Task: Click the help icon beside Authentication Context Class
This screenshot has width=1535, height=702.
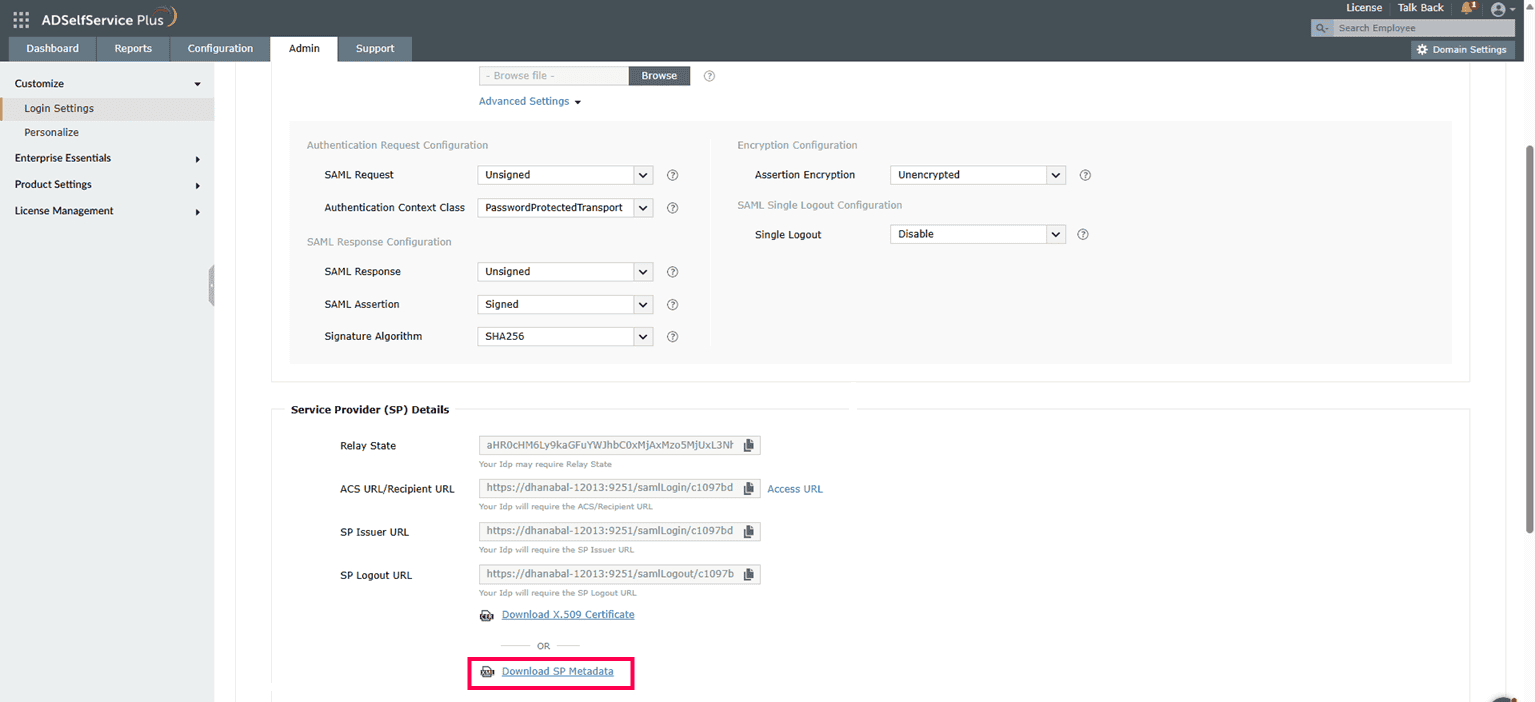Action: [672, 208]
